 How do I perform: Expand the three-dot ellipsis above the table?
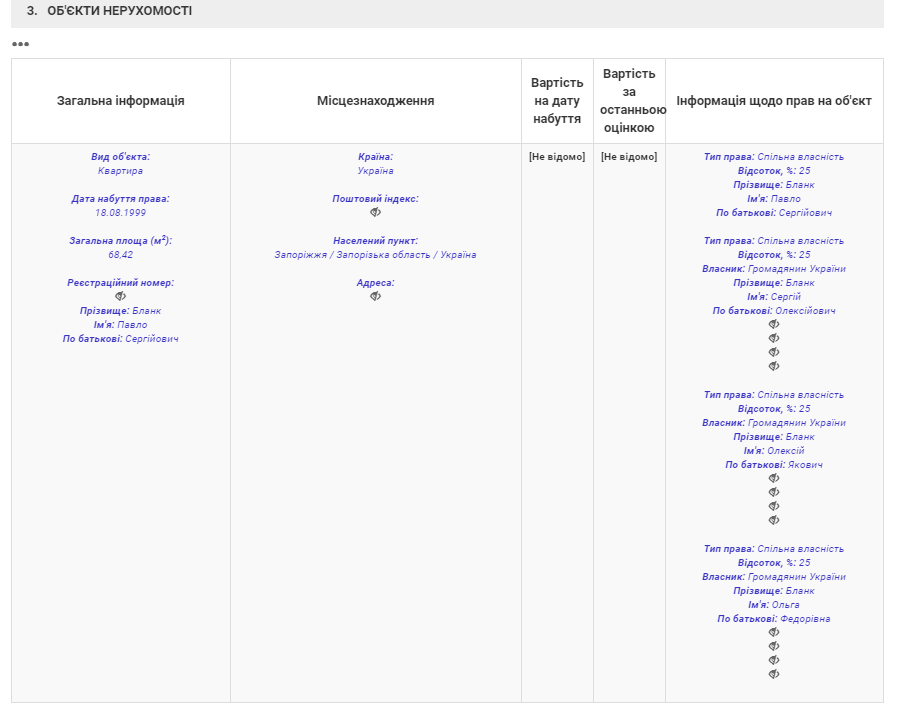click(20, 44)
